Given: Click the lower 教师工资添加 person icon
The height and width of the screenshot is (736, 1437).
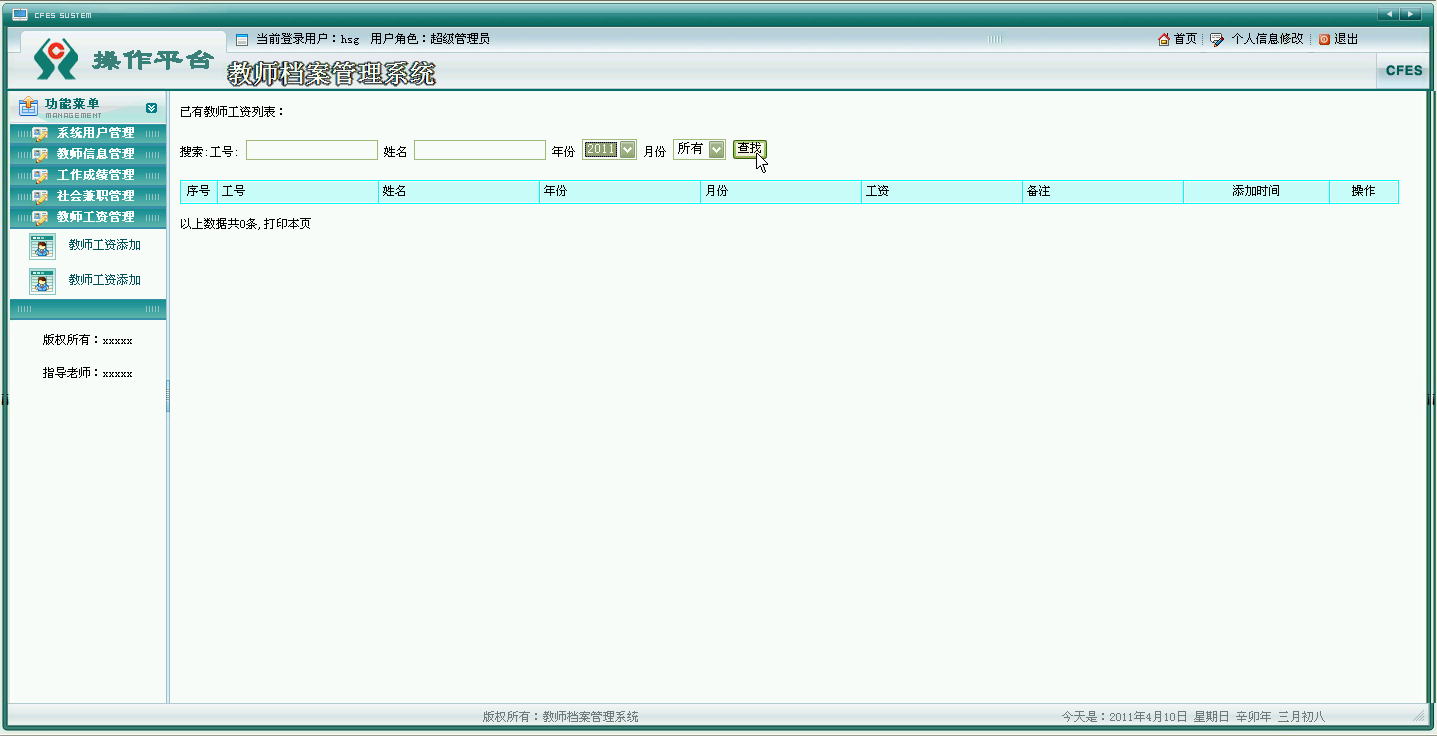Looking at the screenshot, I should click(x=42, y=281).
